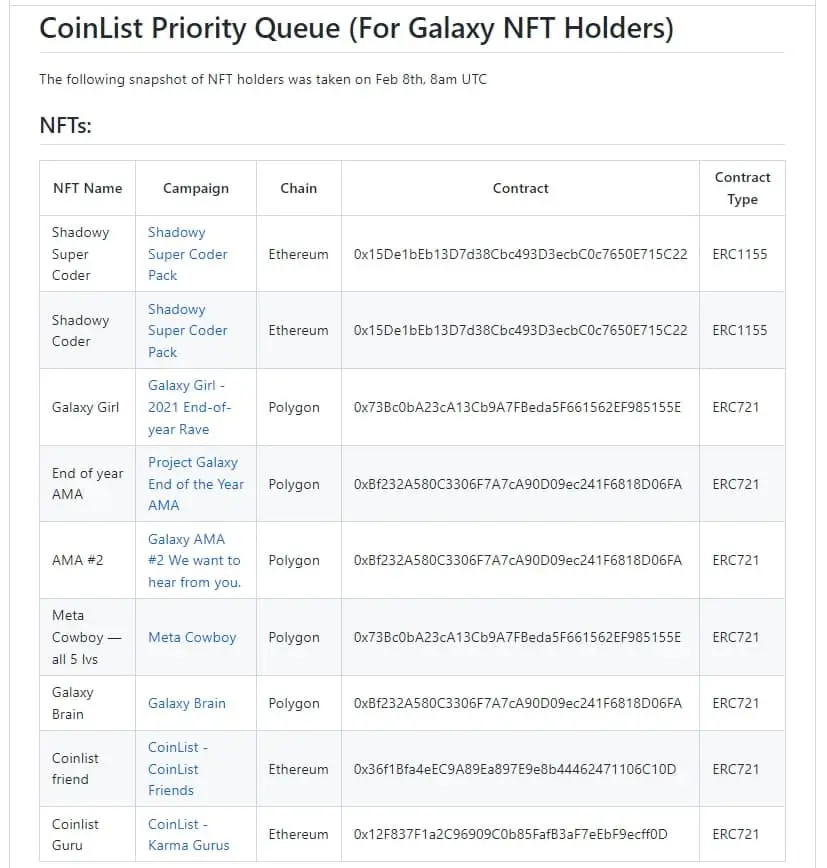The height and width of the screenshot is (868, 827).
Task: Open CoinList - CoinList Friends link
Action: [x=178, y=768]
